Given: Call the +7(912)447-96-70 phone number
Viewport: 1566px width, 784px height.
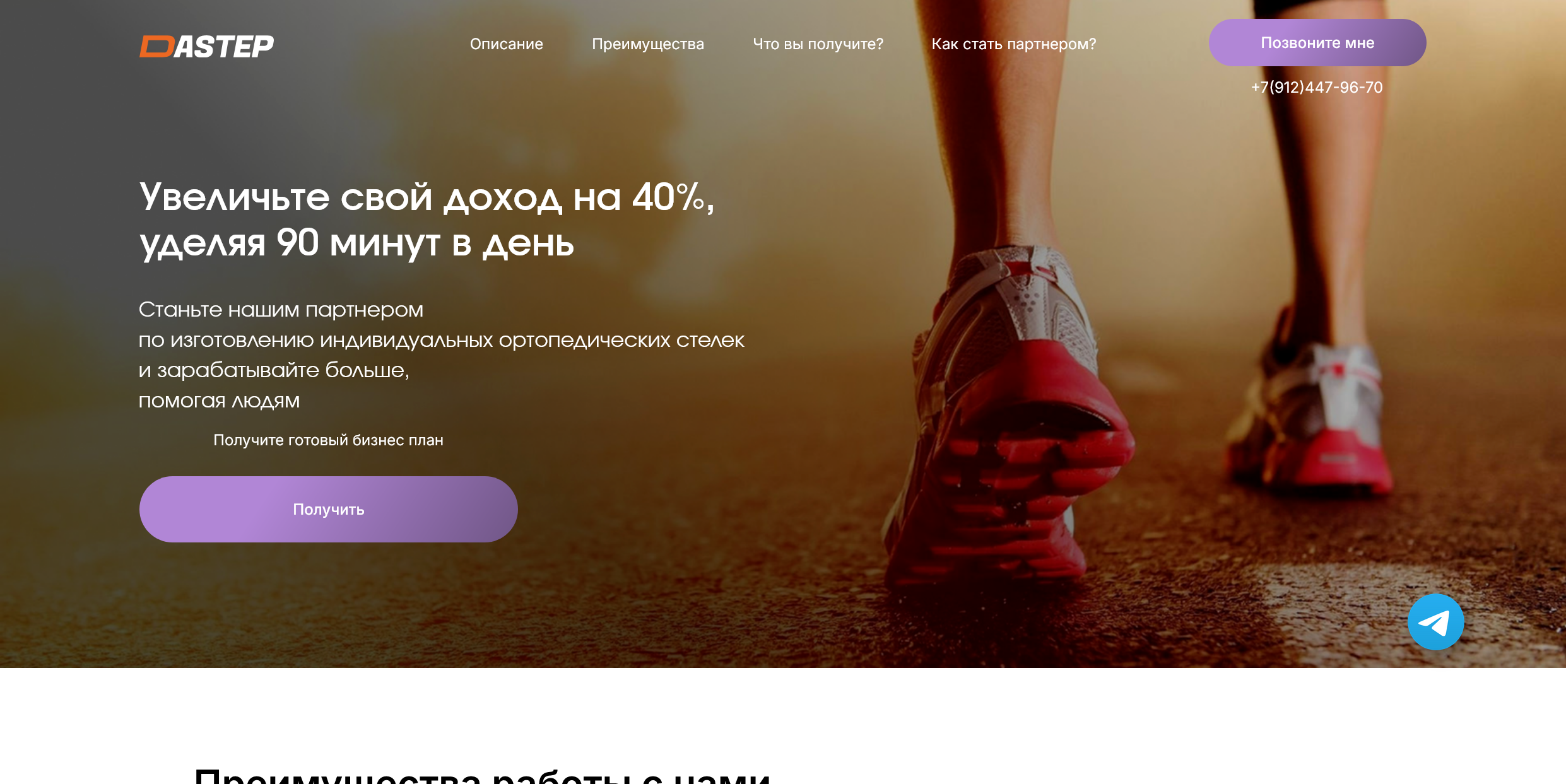Looking at the screenshot, I should point(1317,87).
